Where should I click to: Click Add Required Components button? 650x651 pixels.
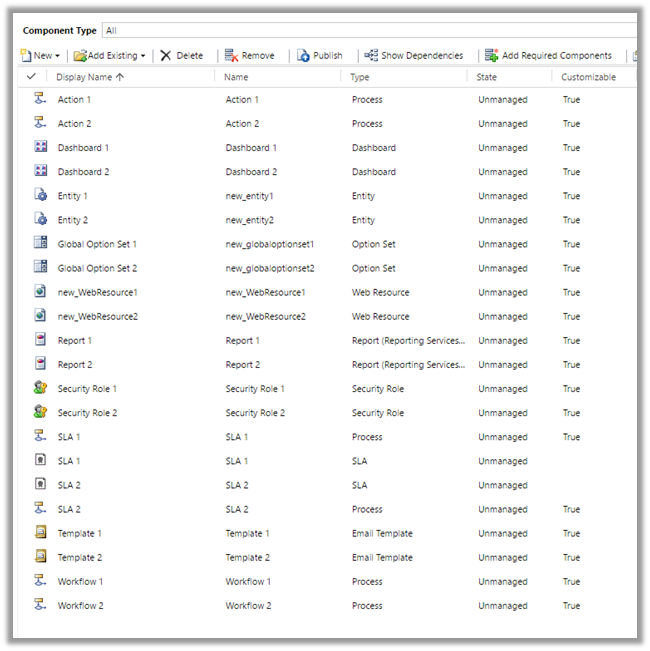tap(548, 56)
